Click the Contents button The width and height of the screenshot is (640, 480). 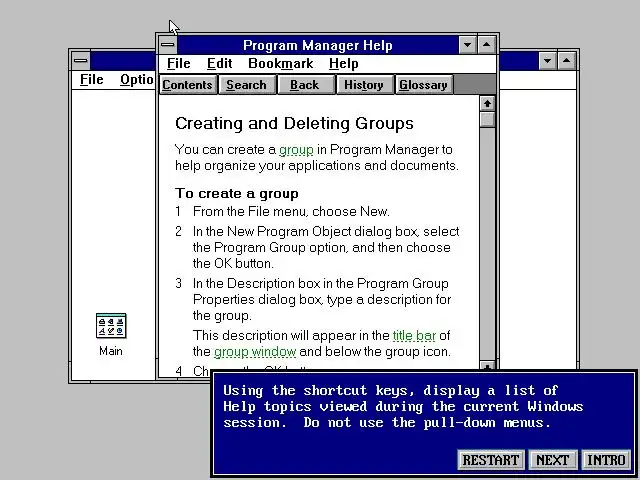pos(187,85)
